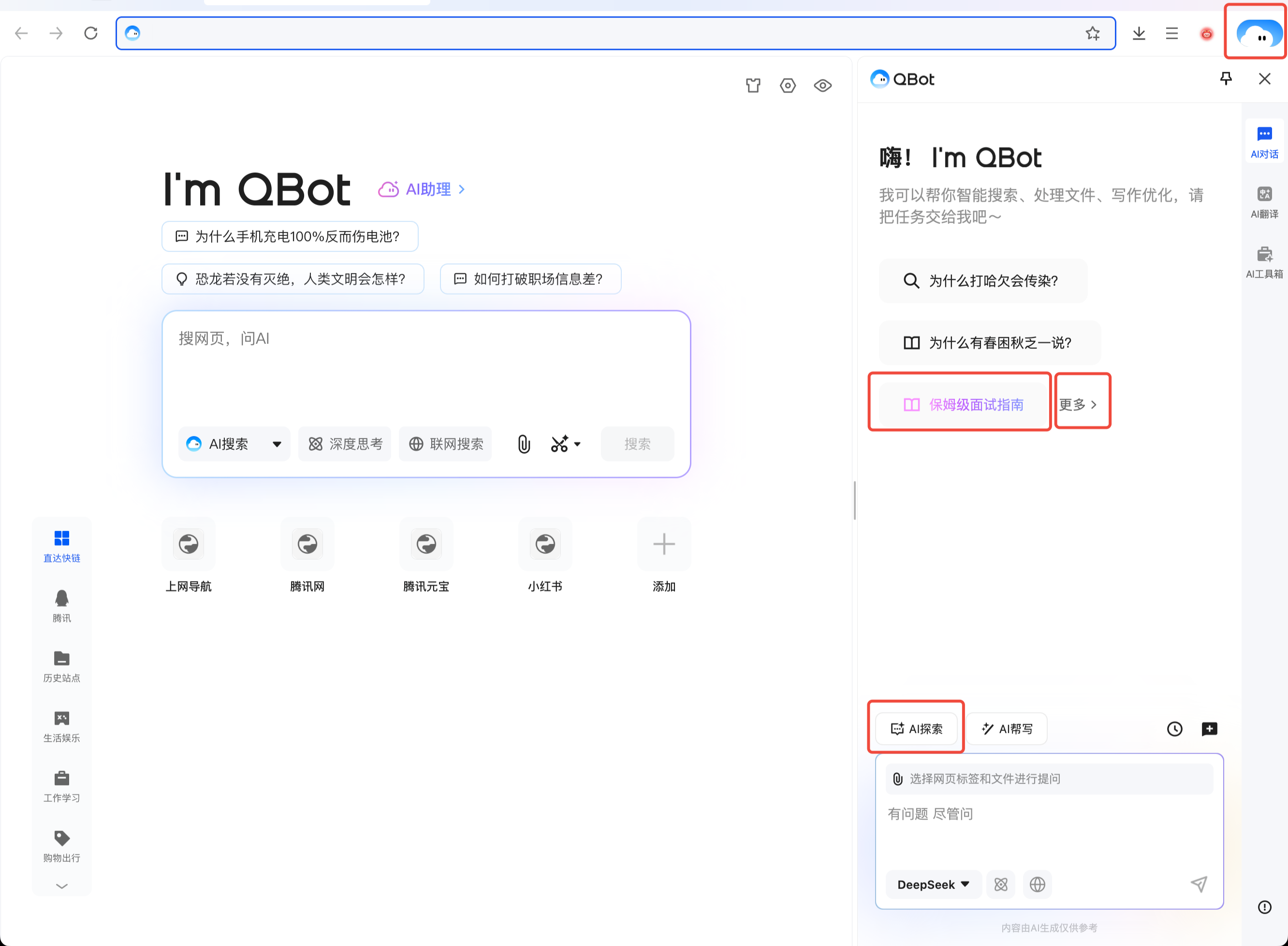Go back with the left arrow
Viewport: 1288px width, 946px height.
click(21, 33)
